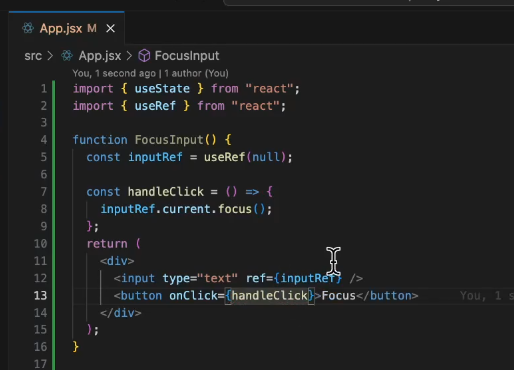The height and width of the screenshot is (370, 514).
Task: Click line number 13 in the gutter
Action: coord(40,296)
